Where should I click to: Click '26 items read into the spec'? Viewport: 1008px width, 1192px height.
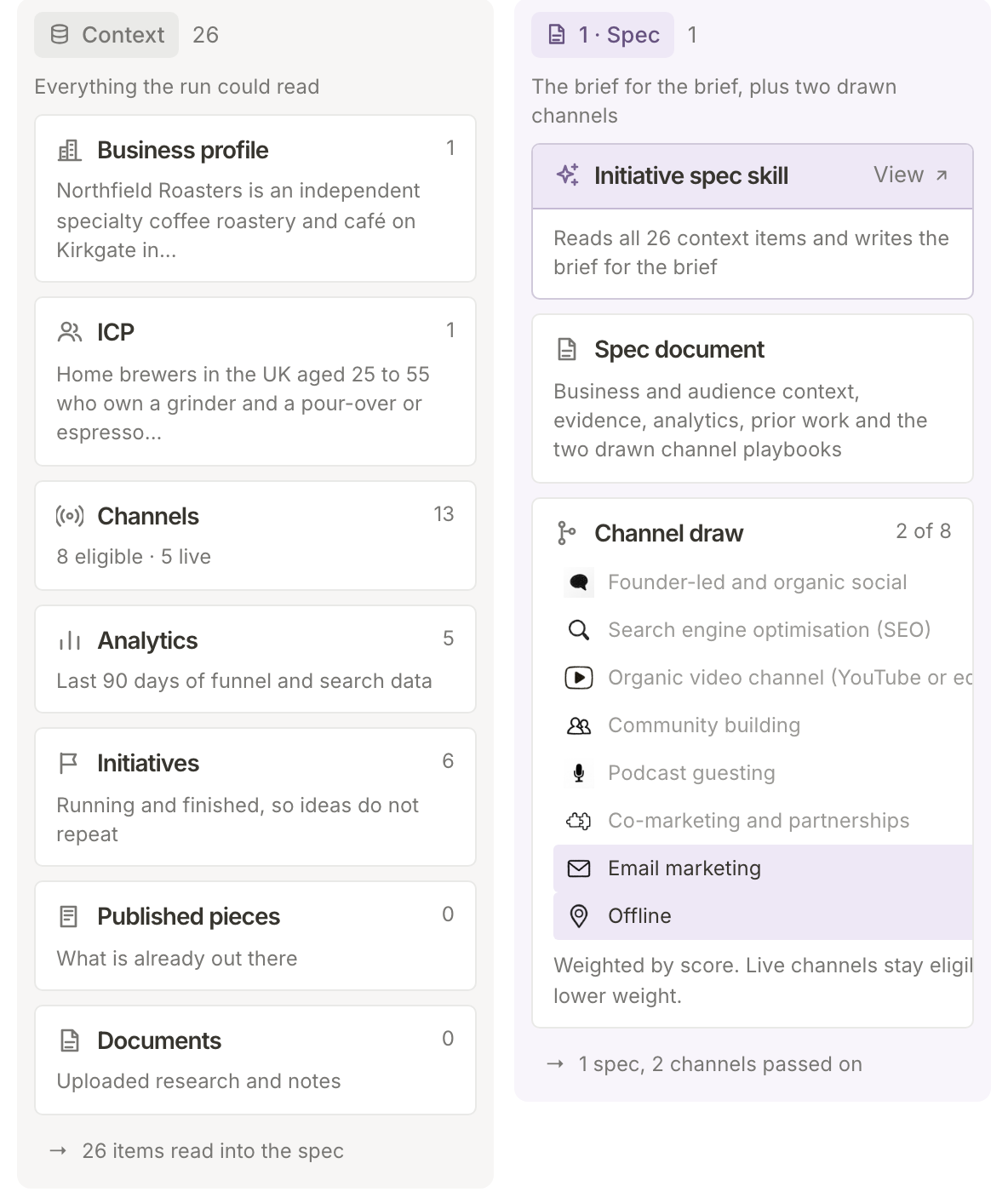(x=213, y=1151)
